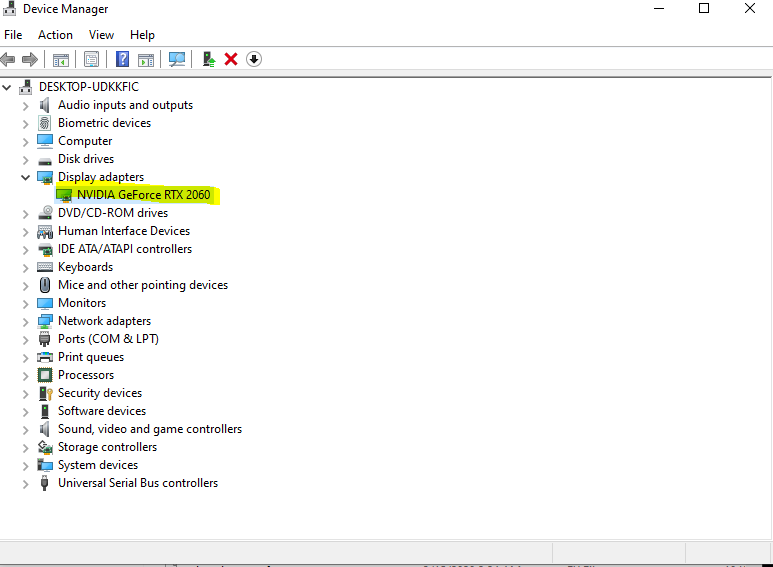
Task: Click the blue Help question-mark icon
Action: coord(122,59)
